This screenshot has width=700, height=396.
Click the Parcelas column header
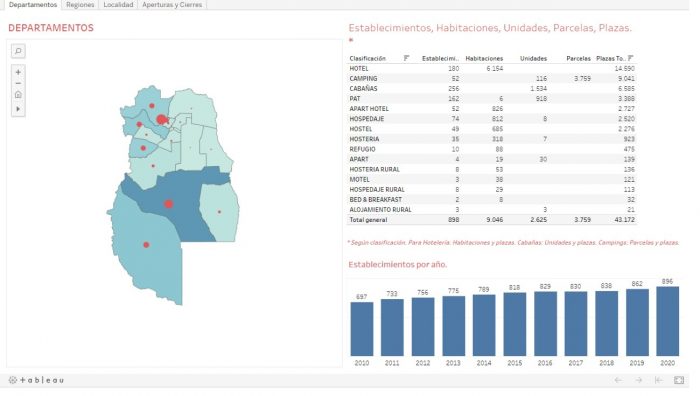coord(578,58)
